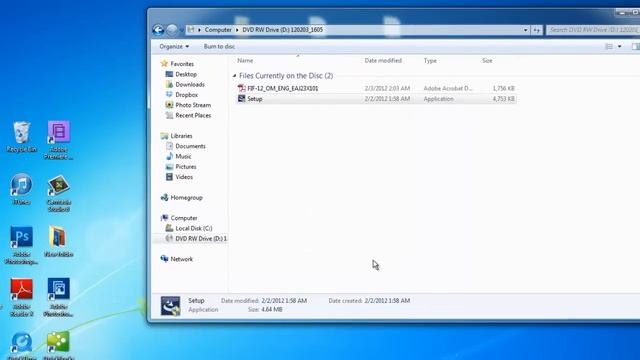Go back with the Explorer back arrow
The image size is (640, 360).
tap(158, 30)
